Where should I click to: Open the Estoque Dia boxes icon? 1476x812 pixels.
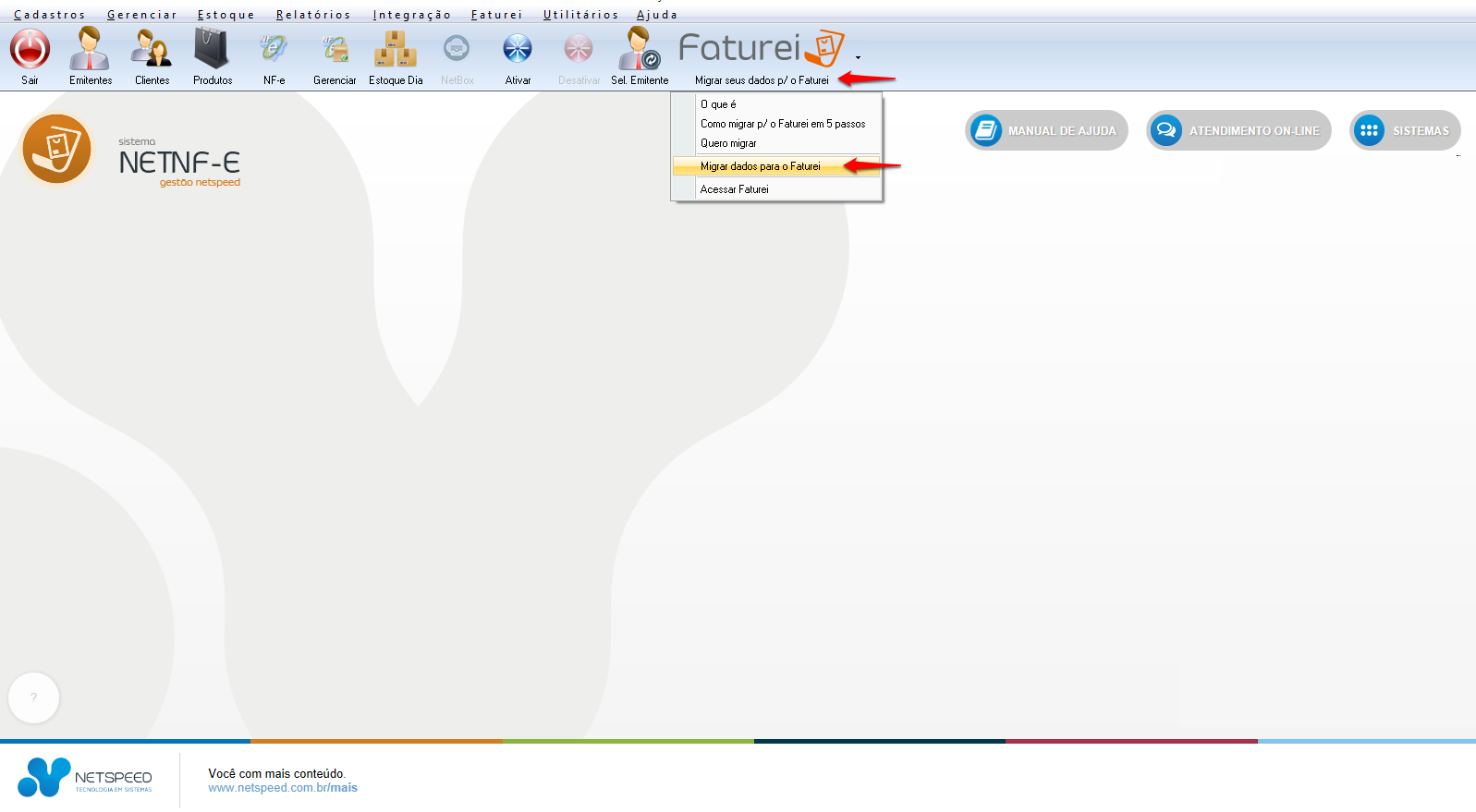tap(396, 48)
